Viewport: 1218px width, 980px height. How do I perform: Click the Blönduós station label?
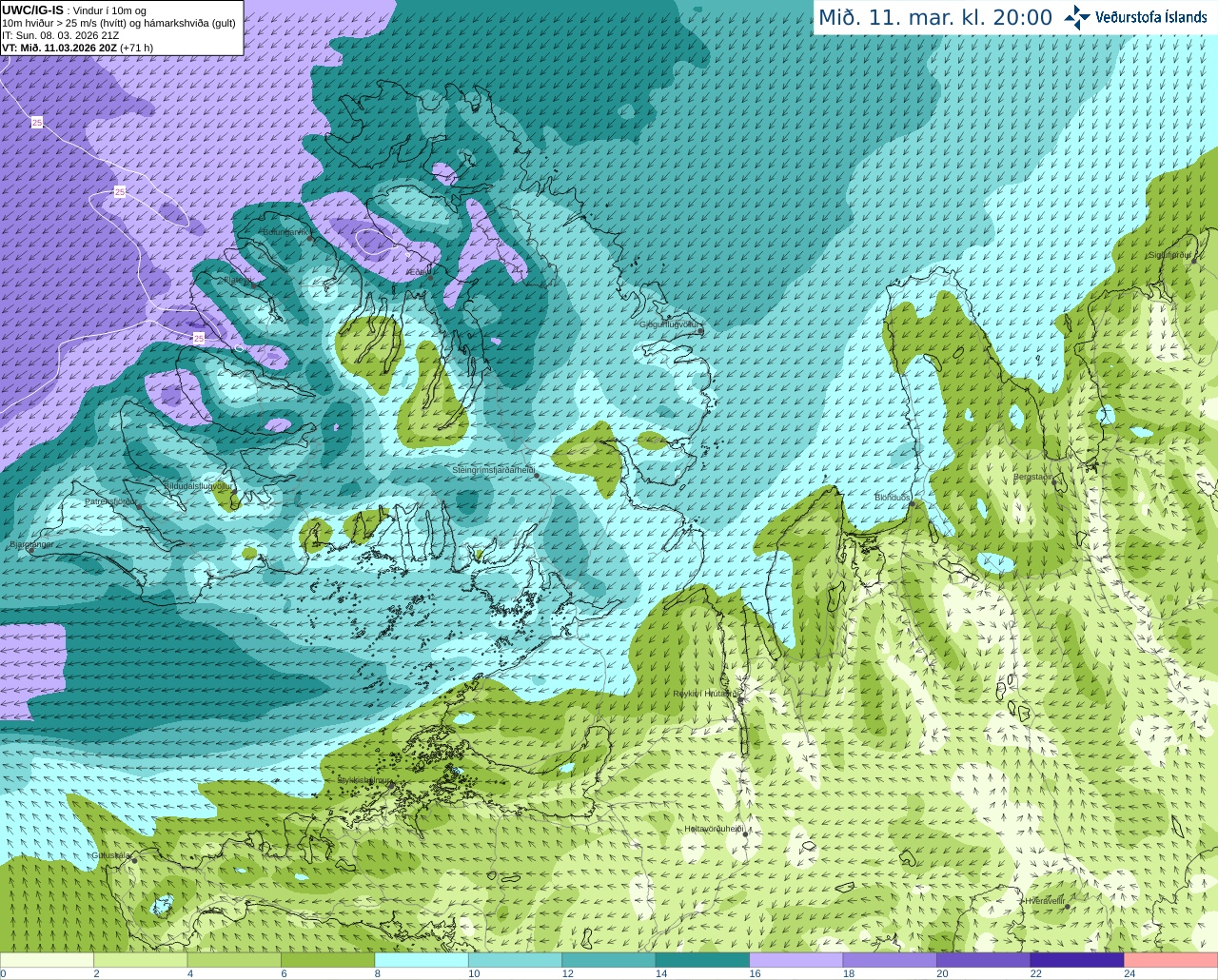point(893,498)
